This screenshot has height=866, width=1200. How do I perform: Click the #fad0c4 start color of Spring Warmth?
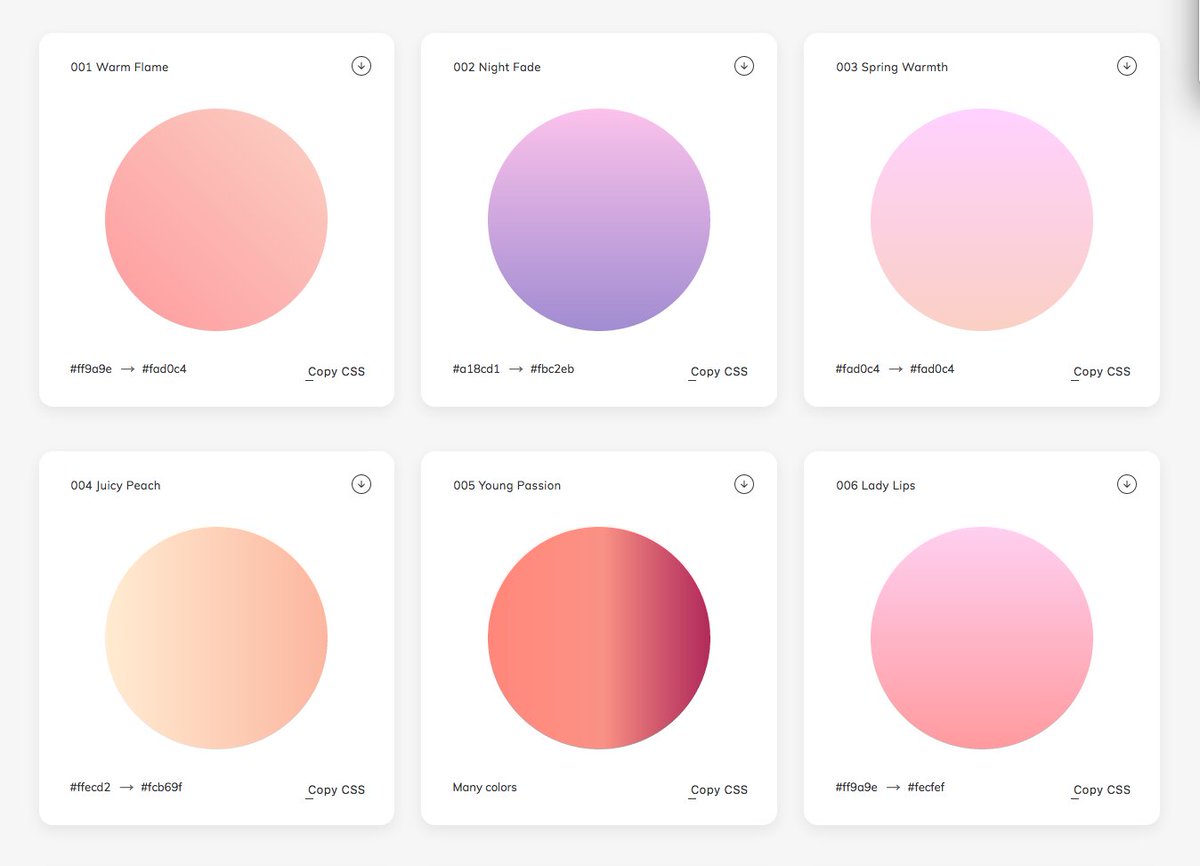(x=858, y=369)
